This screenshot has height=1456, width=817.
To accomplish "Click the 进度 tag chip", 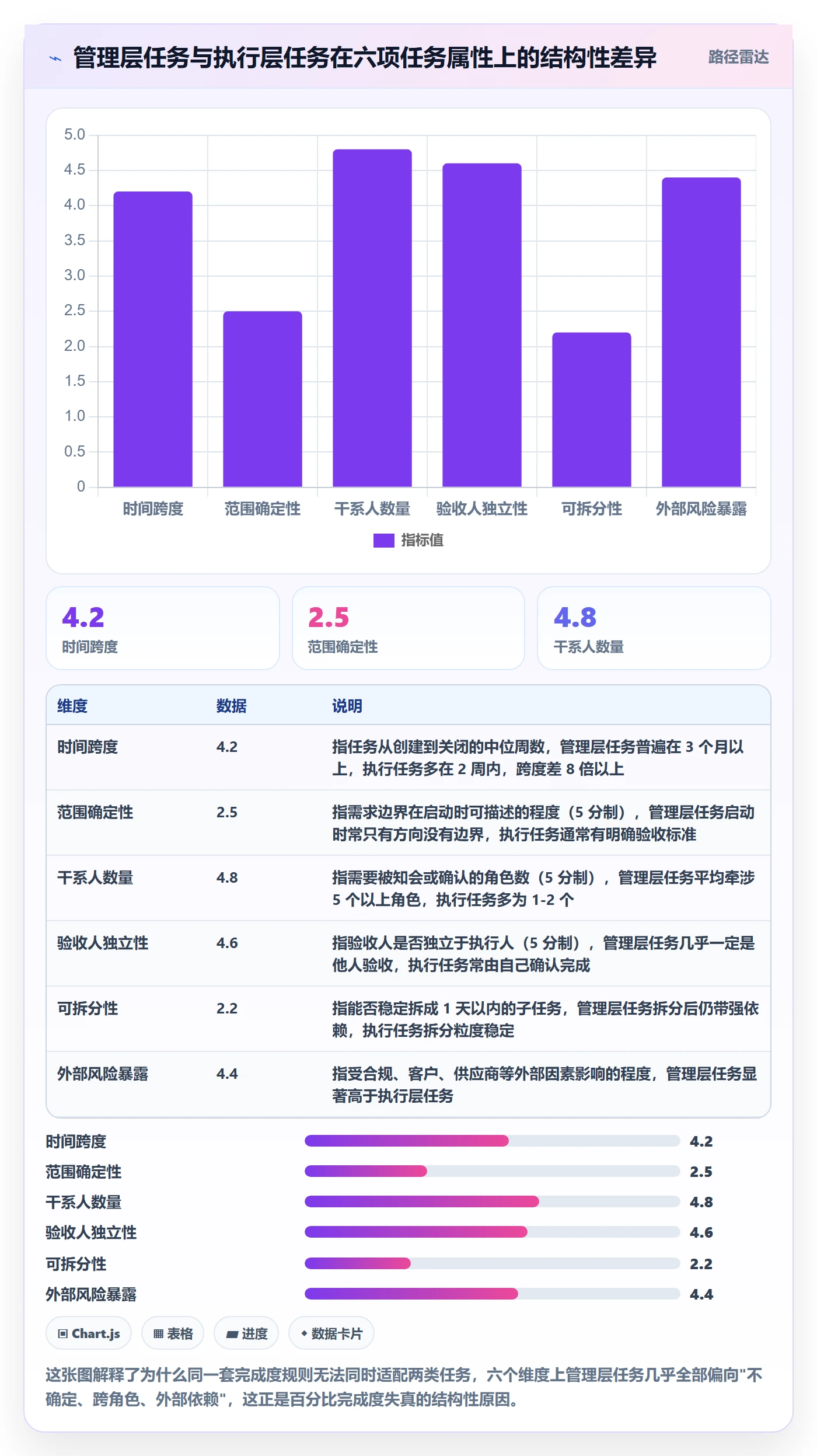I will [246, 1333].
